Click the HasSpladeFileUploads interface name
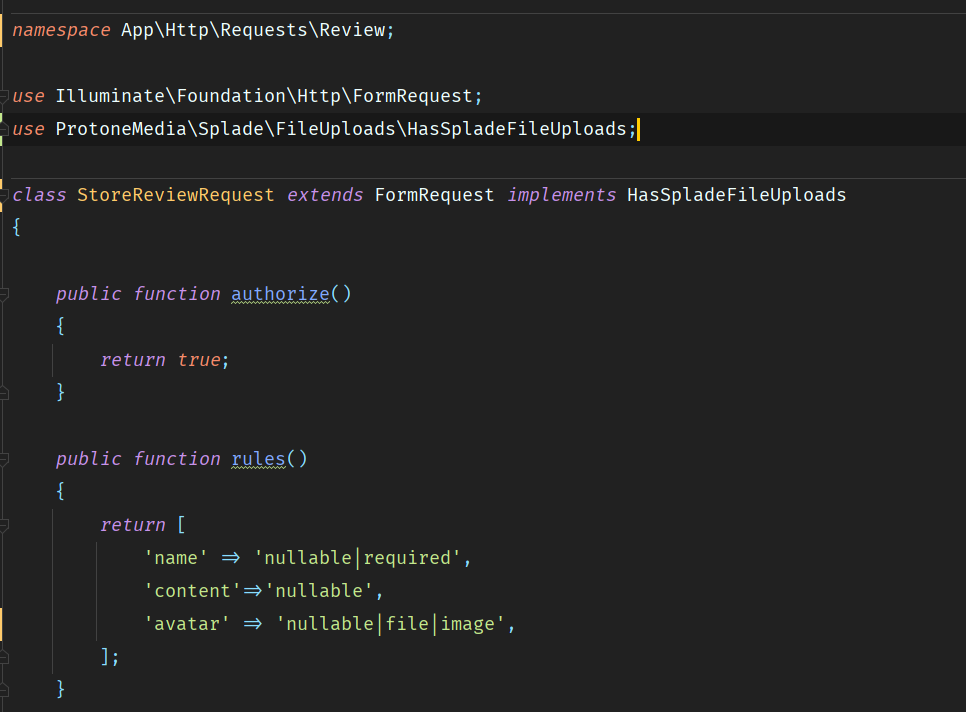 point(736,194)
